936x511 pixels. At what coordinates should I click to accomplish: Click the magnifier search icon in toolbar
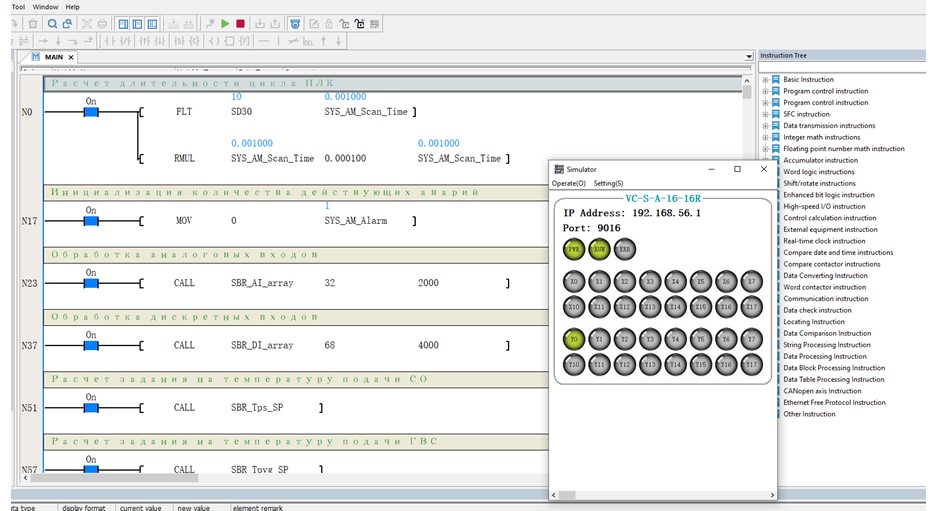pos(53,24)
